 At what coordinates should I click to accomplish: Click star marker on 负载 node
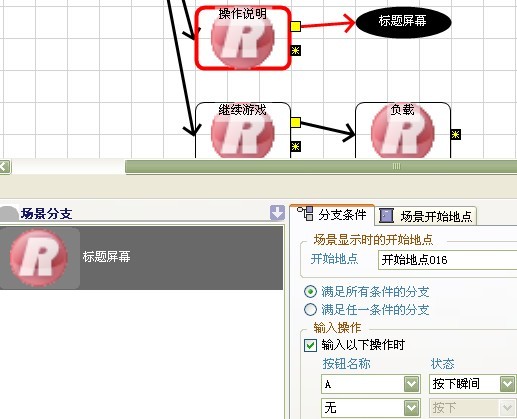click(x=456, y=134)
